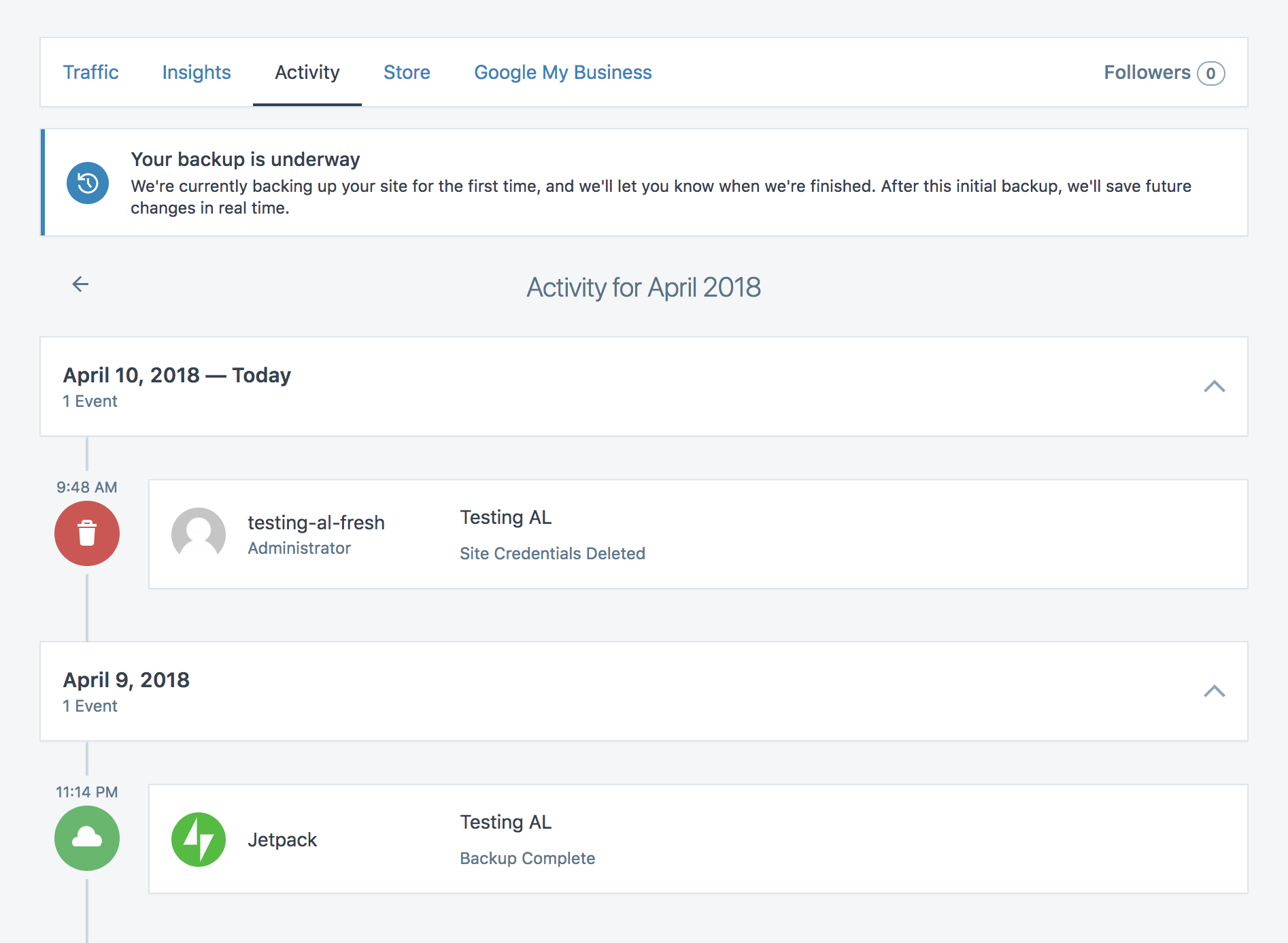The width and height of the screenshot is (1288, 943).
Task: Collapse the April 9, 2018 section
Action: pyautogui.click(x=1214, y=691)
